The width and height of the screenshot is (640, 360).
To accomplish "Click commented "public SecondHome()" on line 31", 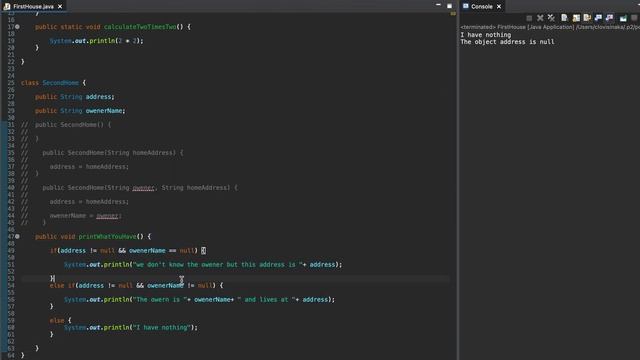I will click(x=73, y=124).
